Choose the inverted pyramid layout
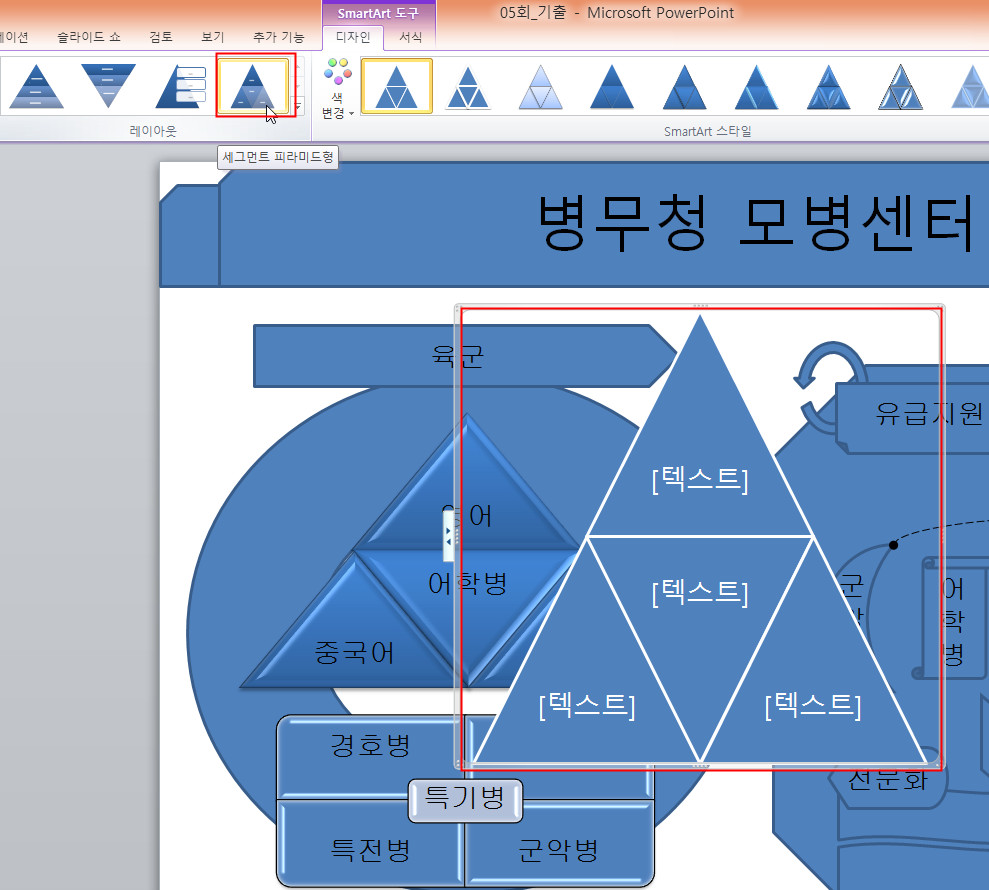The width and height of the screenshot is (989, 890). click(x=108, y=87)
